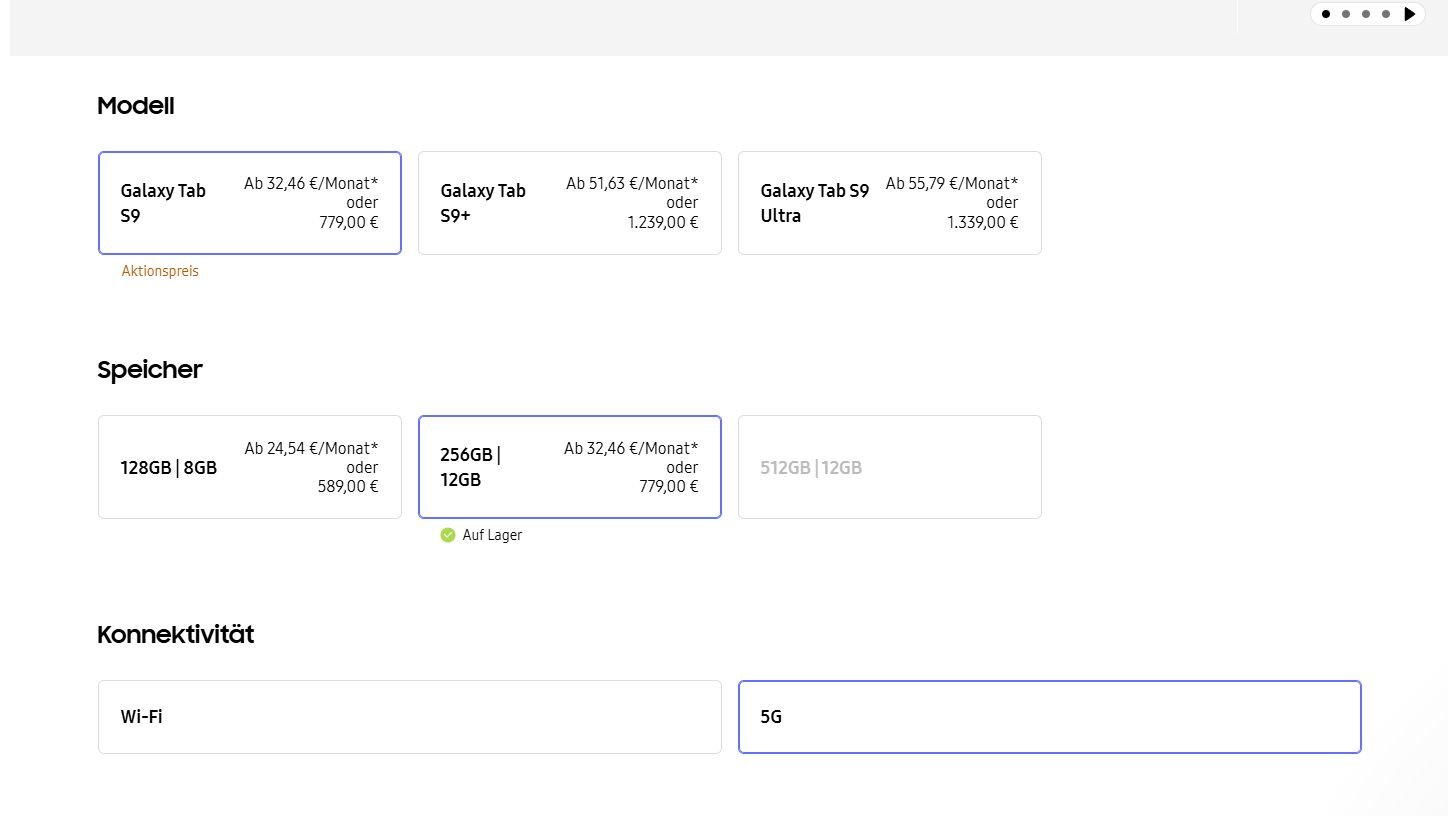Choose the greyed 512GB | 12GB storage
Screen dimensions: 1448x816
[x=890, y=467]
